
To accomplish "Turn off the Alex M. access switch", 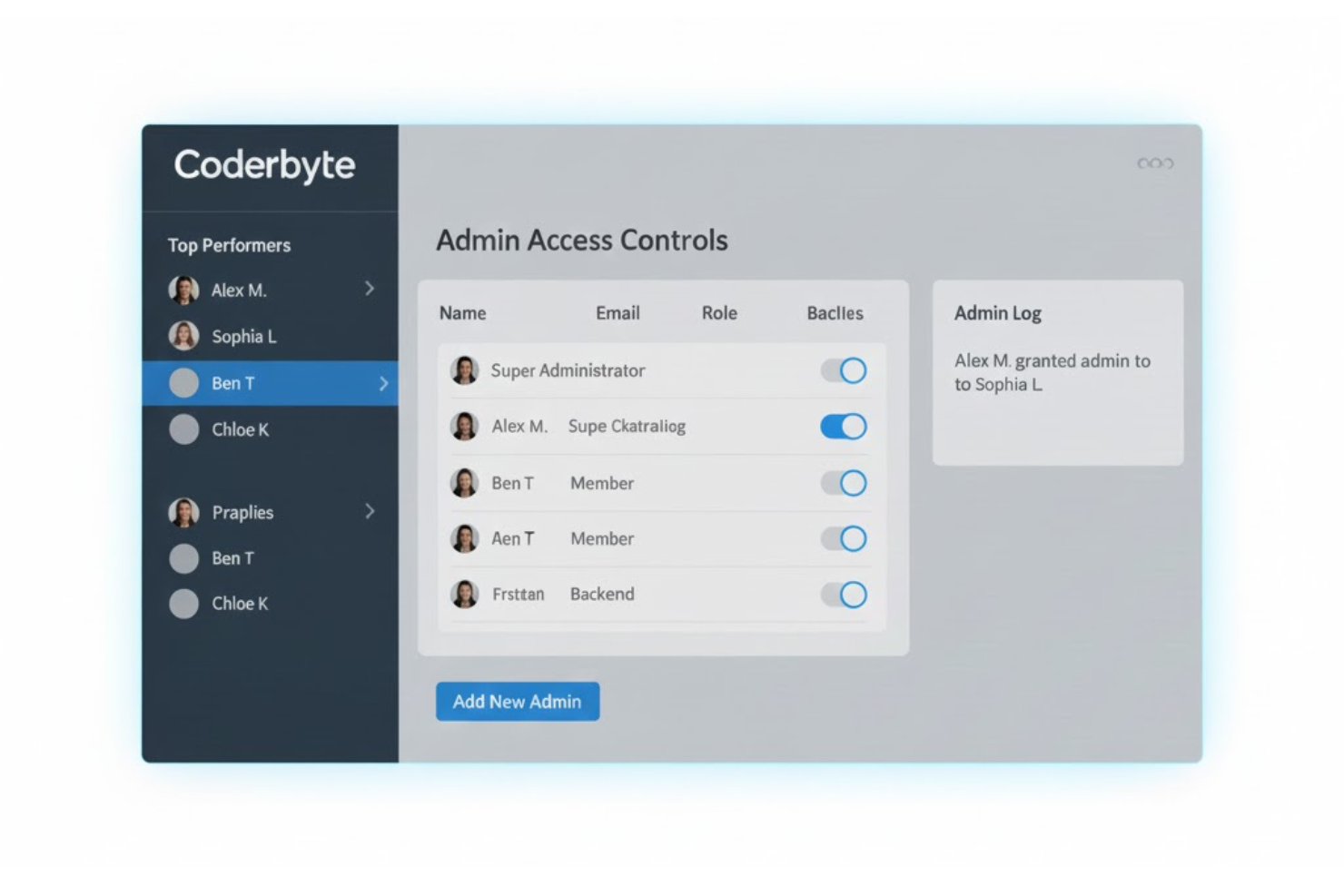I will click(x=844, y=426).
